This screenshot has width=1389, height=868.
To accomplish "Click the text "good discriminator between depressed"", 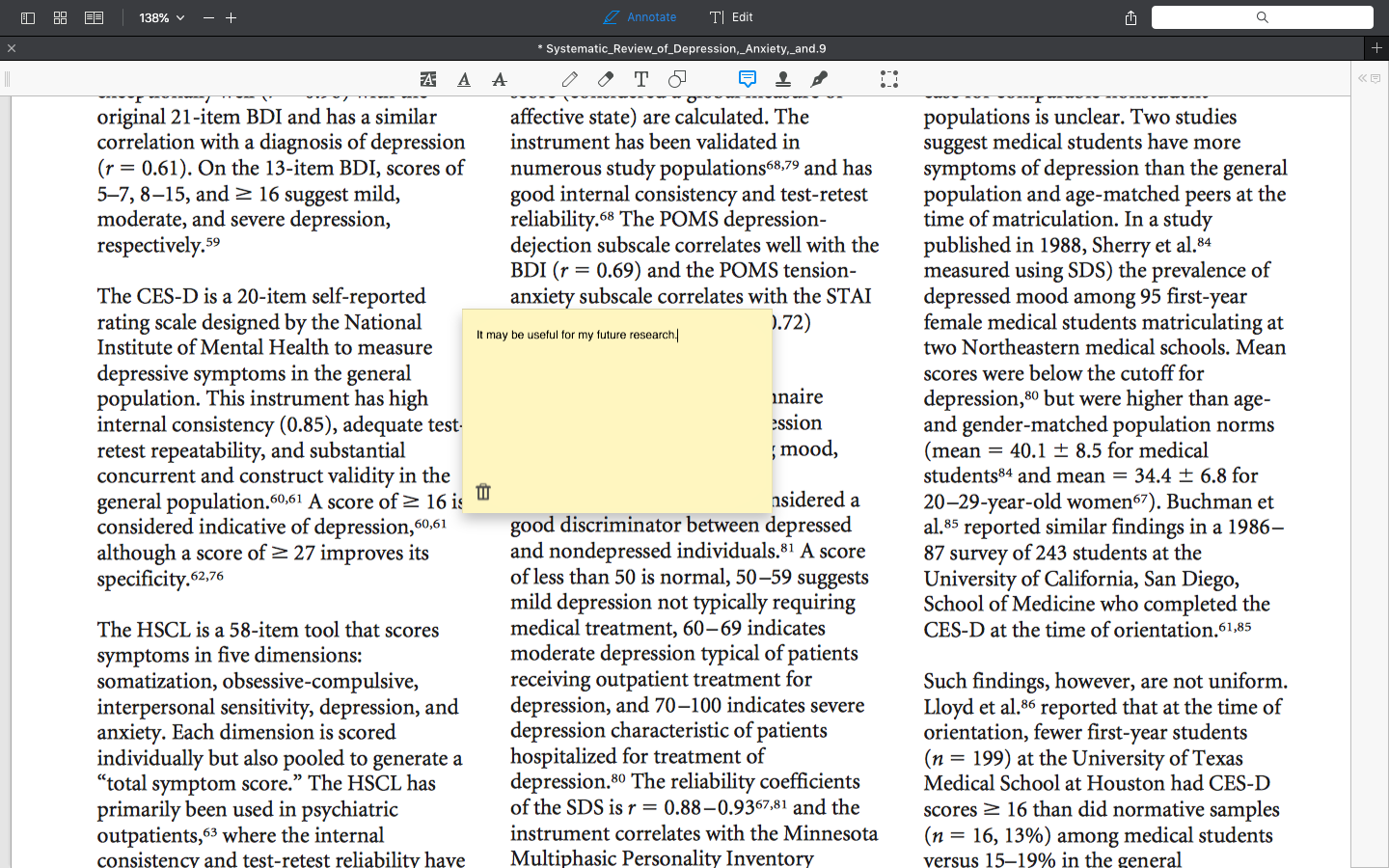I will (x=681, y=525).
